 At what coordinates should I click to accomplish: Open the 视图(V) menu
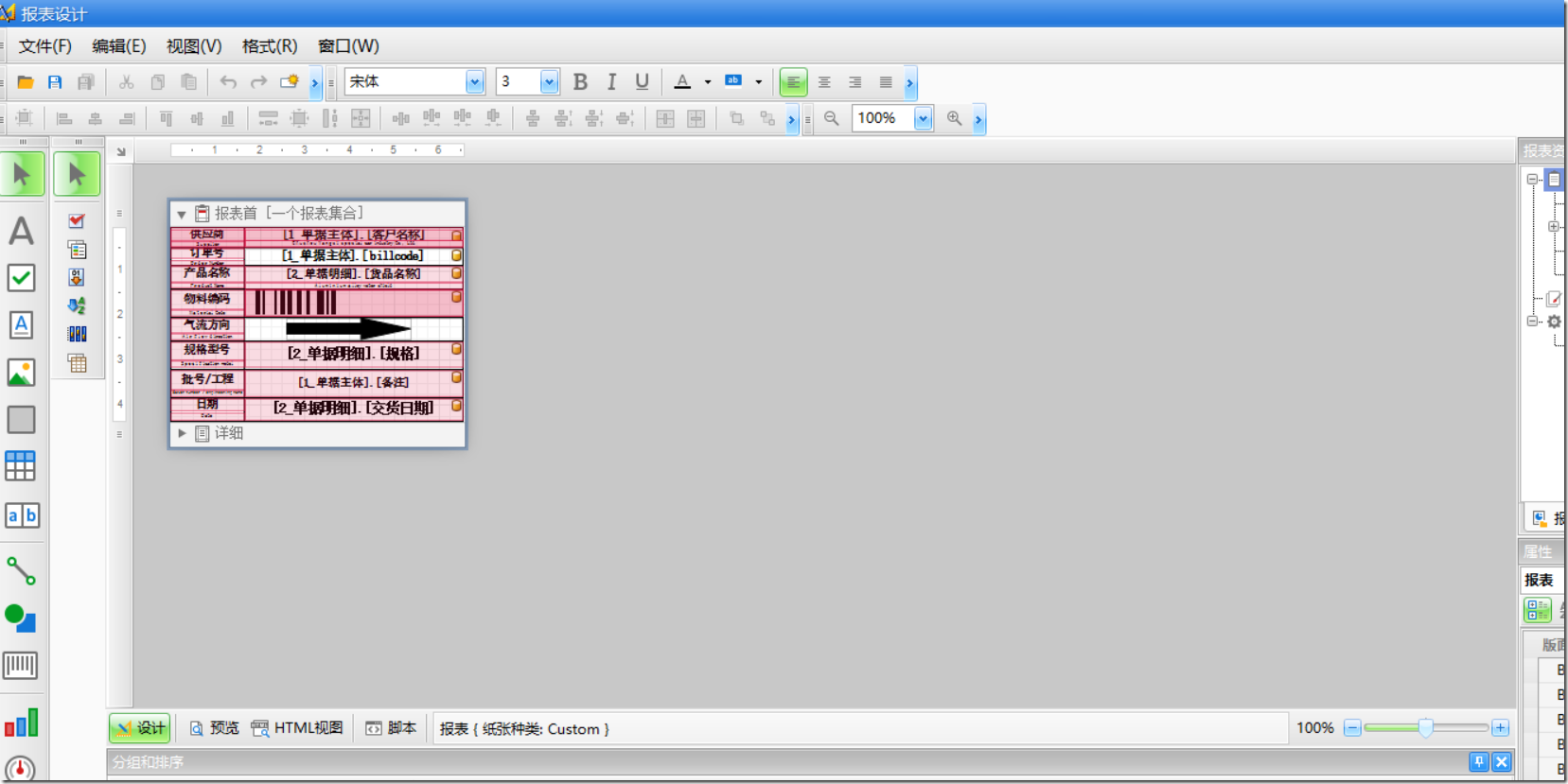[x=194, y=46]
